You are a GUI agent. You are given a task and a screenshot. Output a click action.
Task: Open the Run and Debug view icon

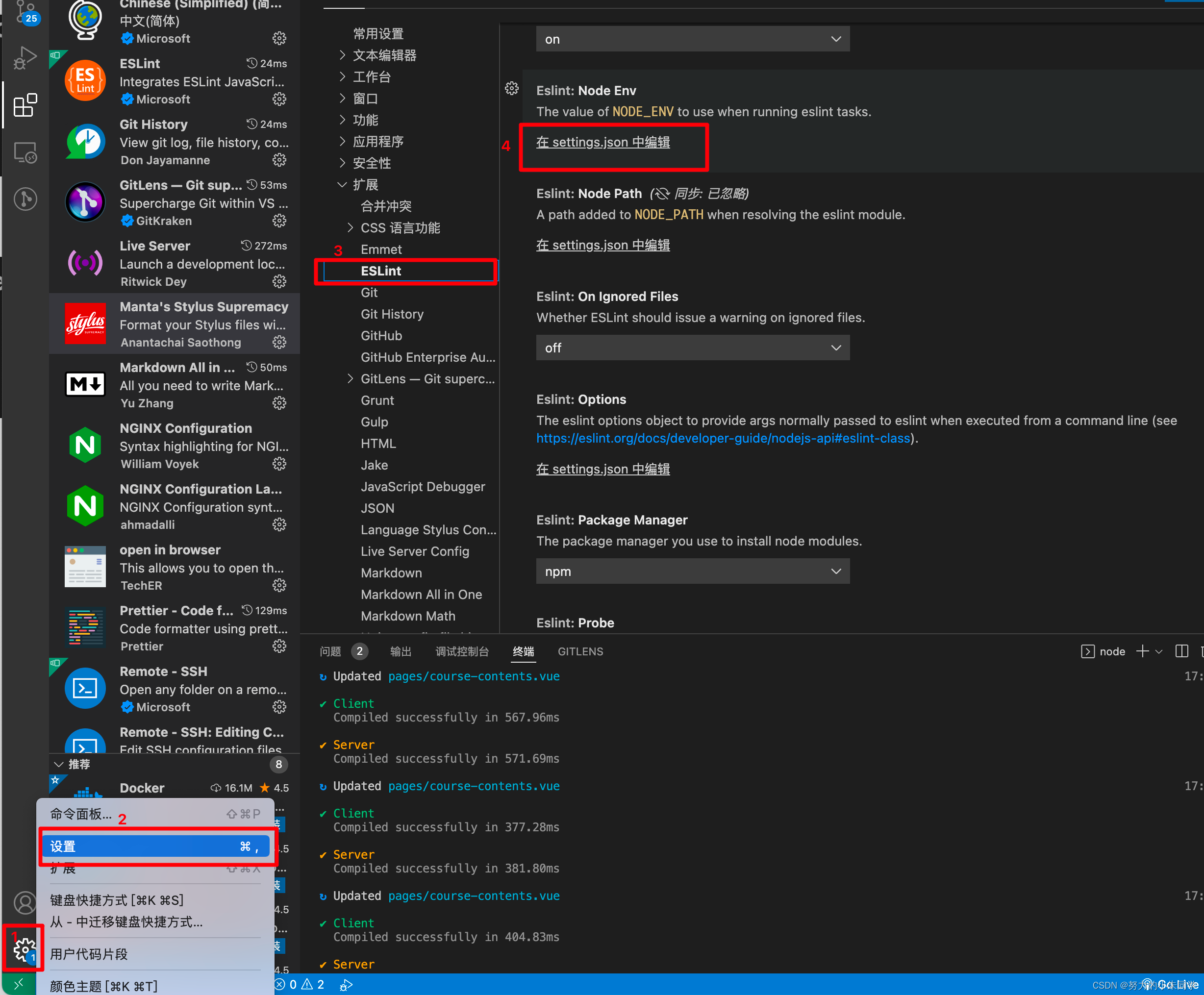tap(25, 58)
